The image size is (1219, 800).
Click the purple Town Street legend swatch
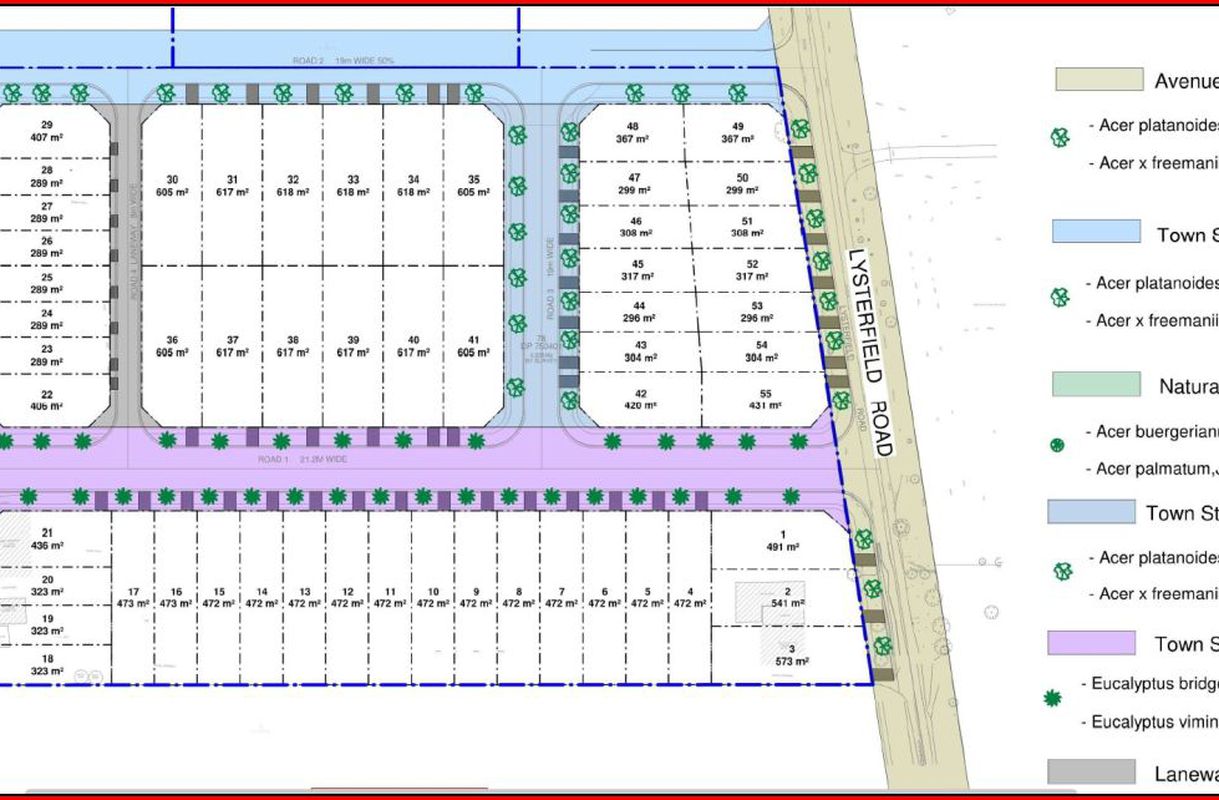click(x=1091, y=643)
